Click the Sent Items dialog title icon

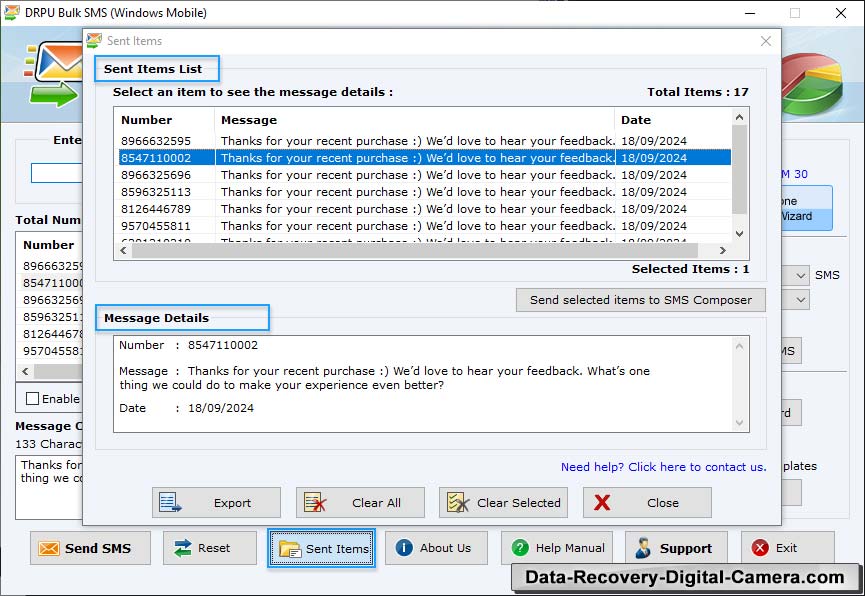pyautogui.click(x=94, y=40)
